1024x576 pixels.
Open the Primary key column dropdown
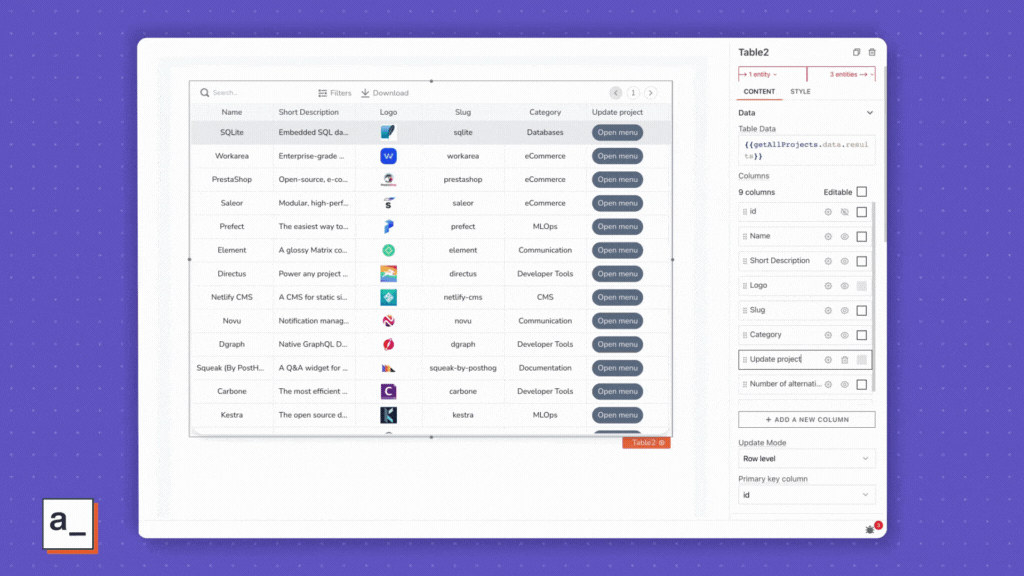coord(806,495)
